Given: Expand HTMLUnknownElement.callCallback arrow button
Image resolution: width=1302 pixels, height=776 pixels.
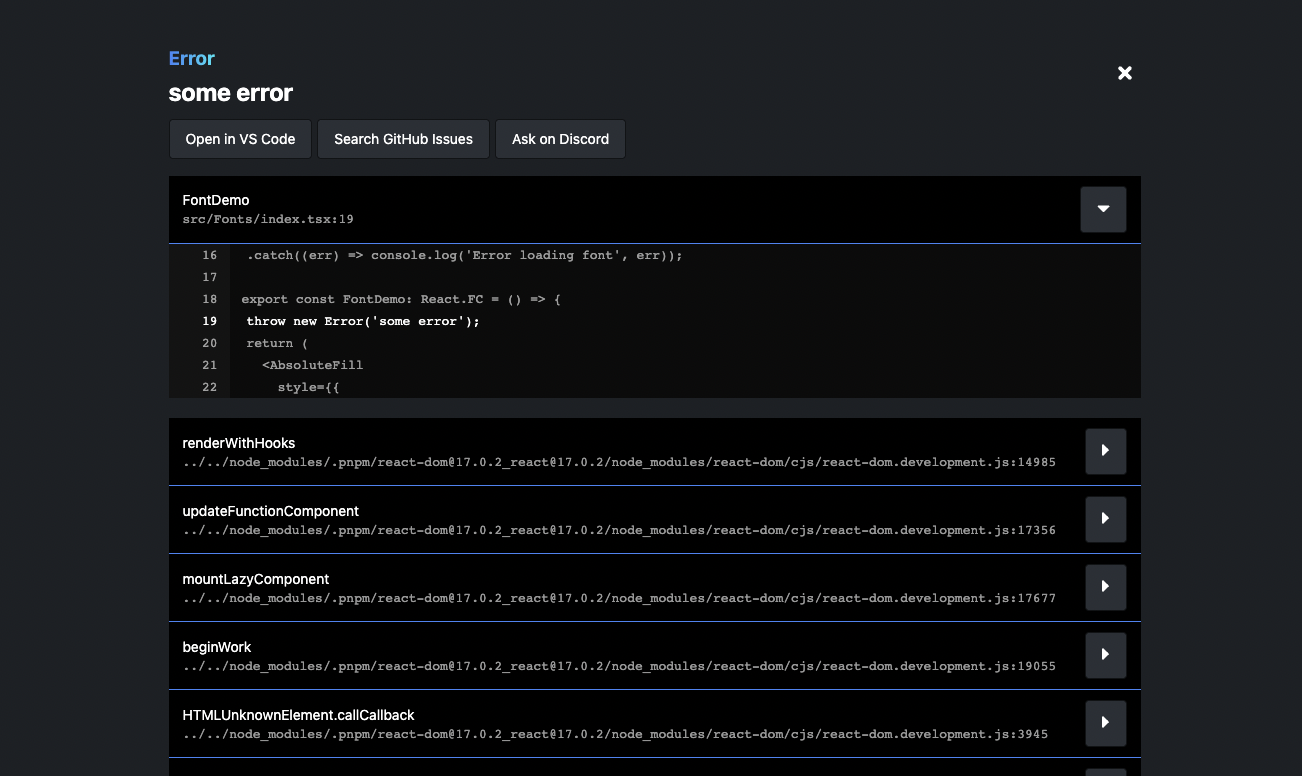Looking at the screenshot, I should (1105, 723).
